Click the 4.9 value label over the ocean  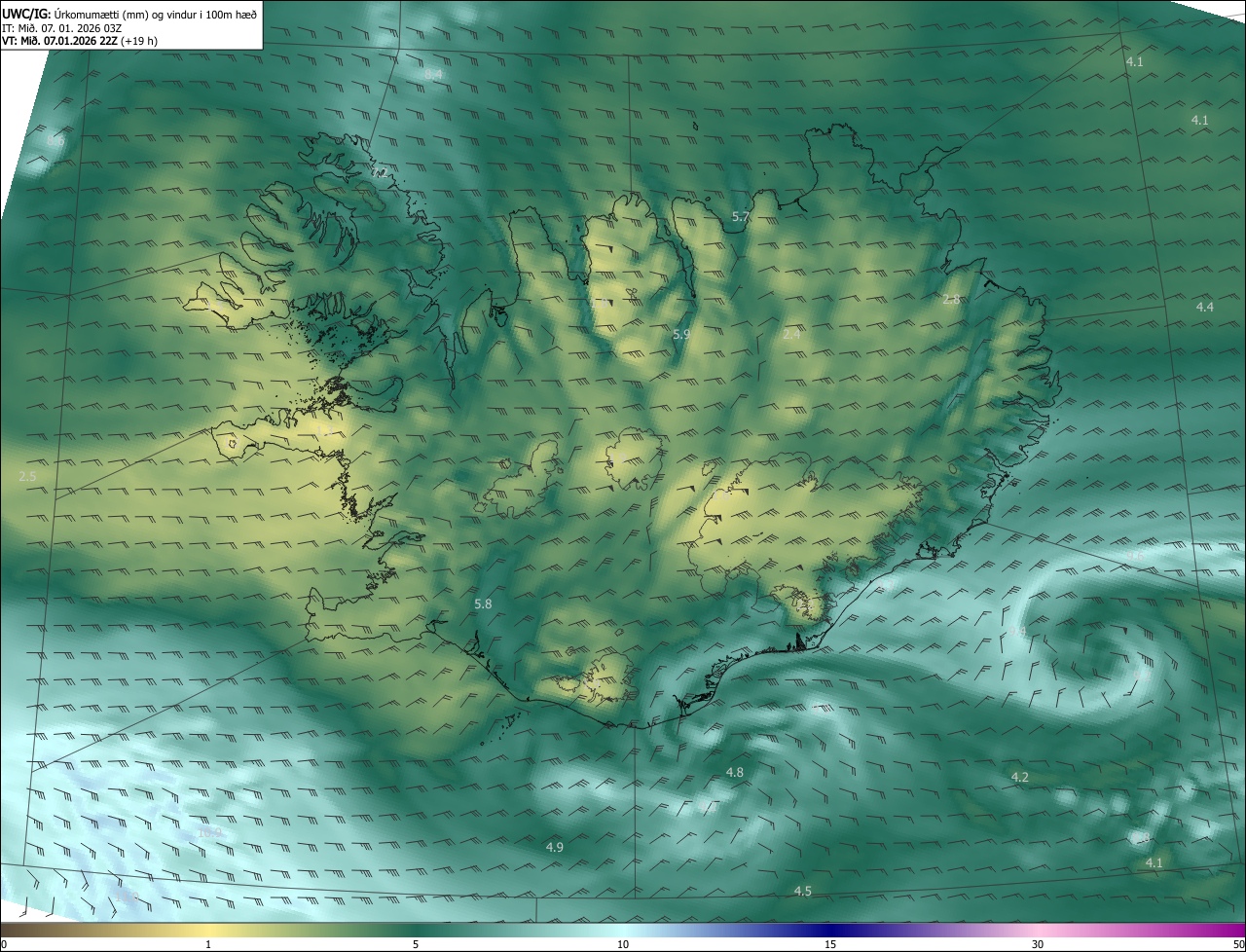point(555,847)
